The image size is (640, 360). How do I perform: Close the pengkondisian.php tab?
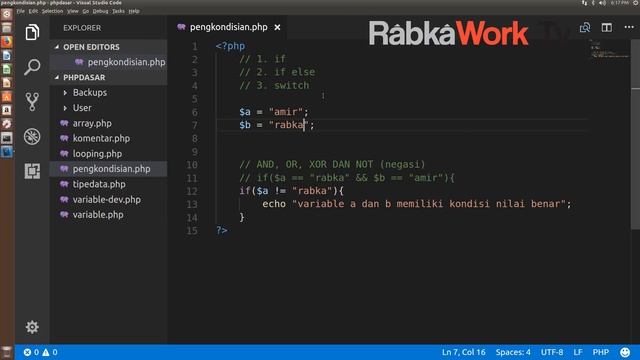click(x=278, y=27)
